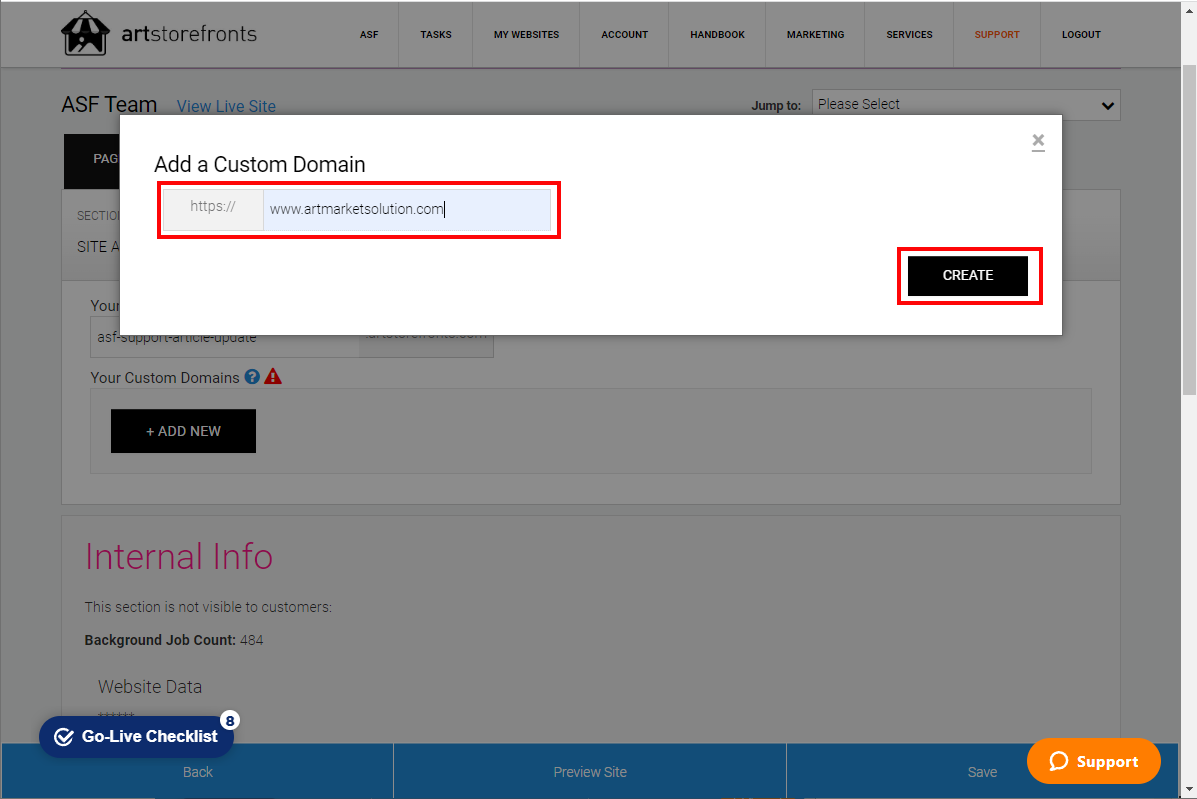The height and width of the screenshot is (799, 1197).
Task: Click the ASF Team page title
Action: click(x=109, y=105)
